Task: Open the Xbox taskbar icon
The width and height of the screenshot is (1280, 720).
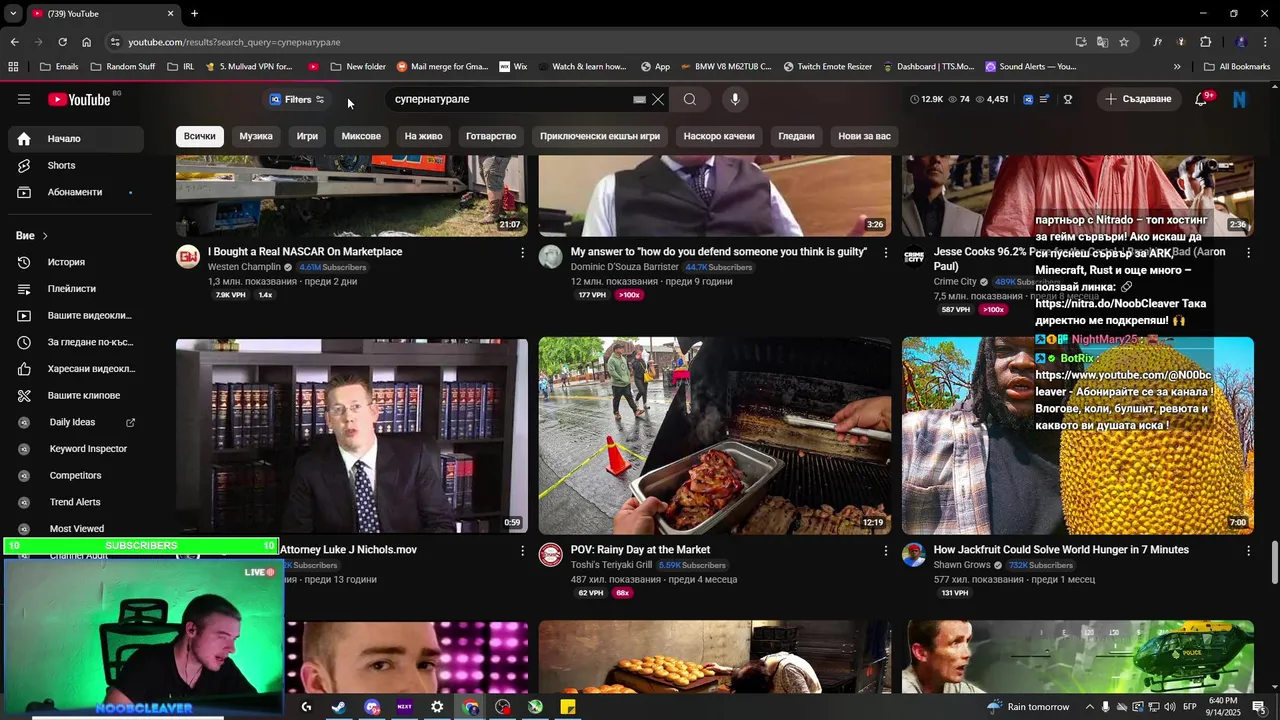Action: click(x=535, y=707)
